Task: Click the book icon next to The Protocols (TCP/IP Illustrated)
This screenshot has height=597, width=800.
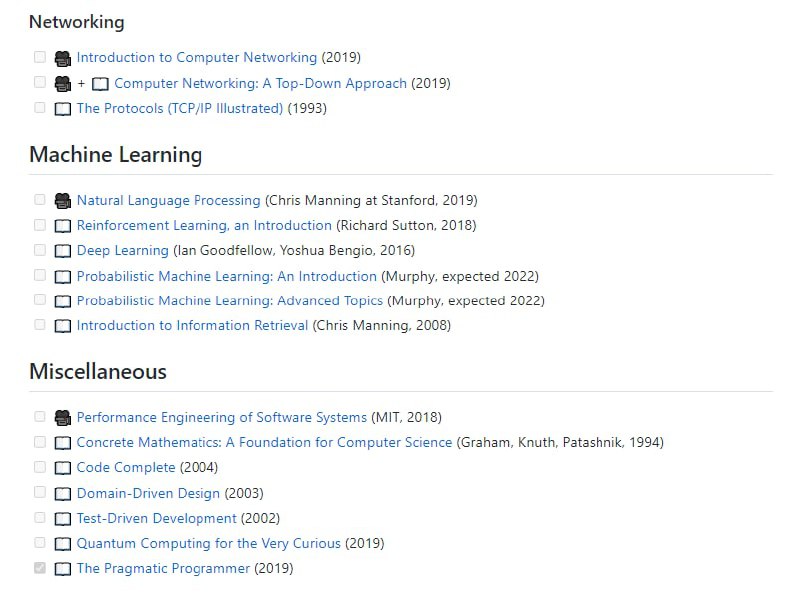Action: pyautogui.click(x=62, y=108)
